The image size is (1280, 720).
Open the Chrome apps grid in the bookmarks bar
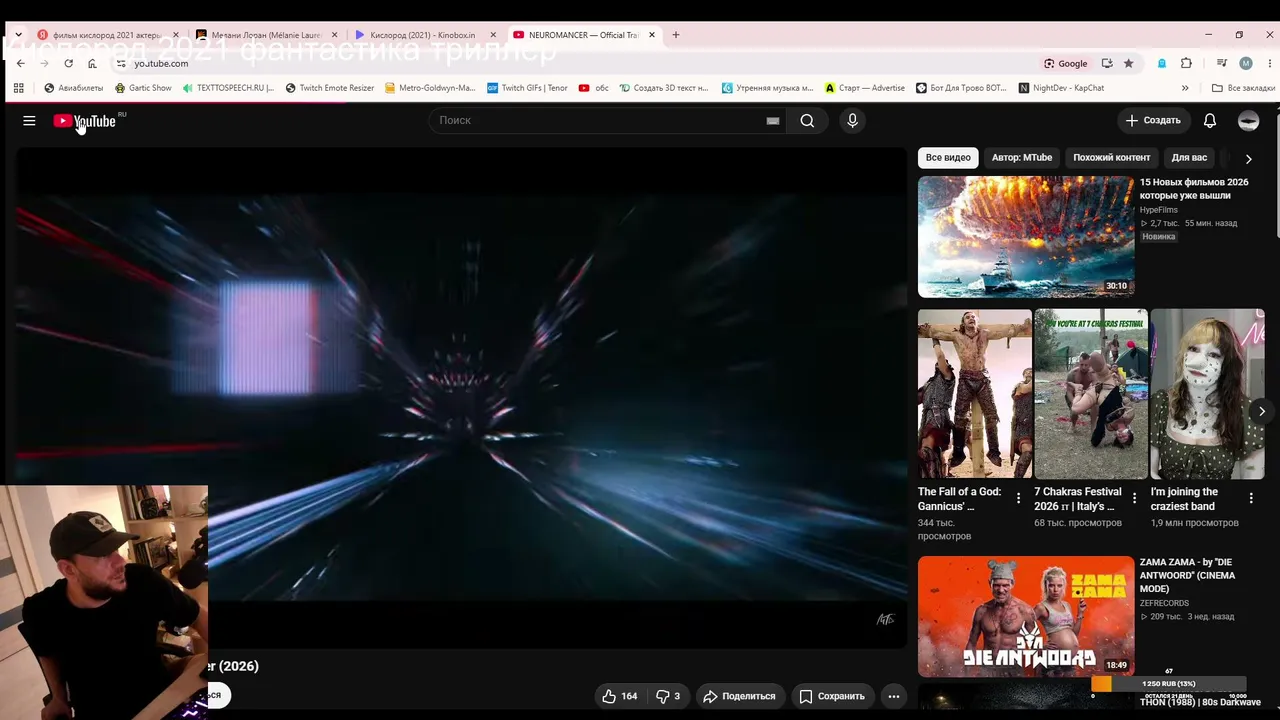(18, 88)
